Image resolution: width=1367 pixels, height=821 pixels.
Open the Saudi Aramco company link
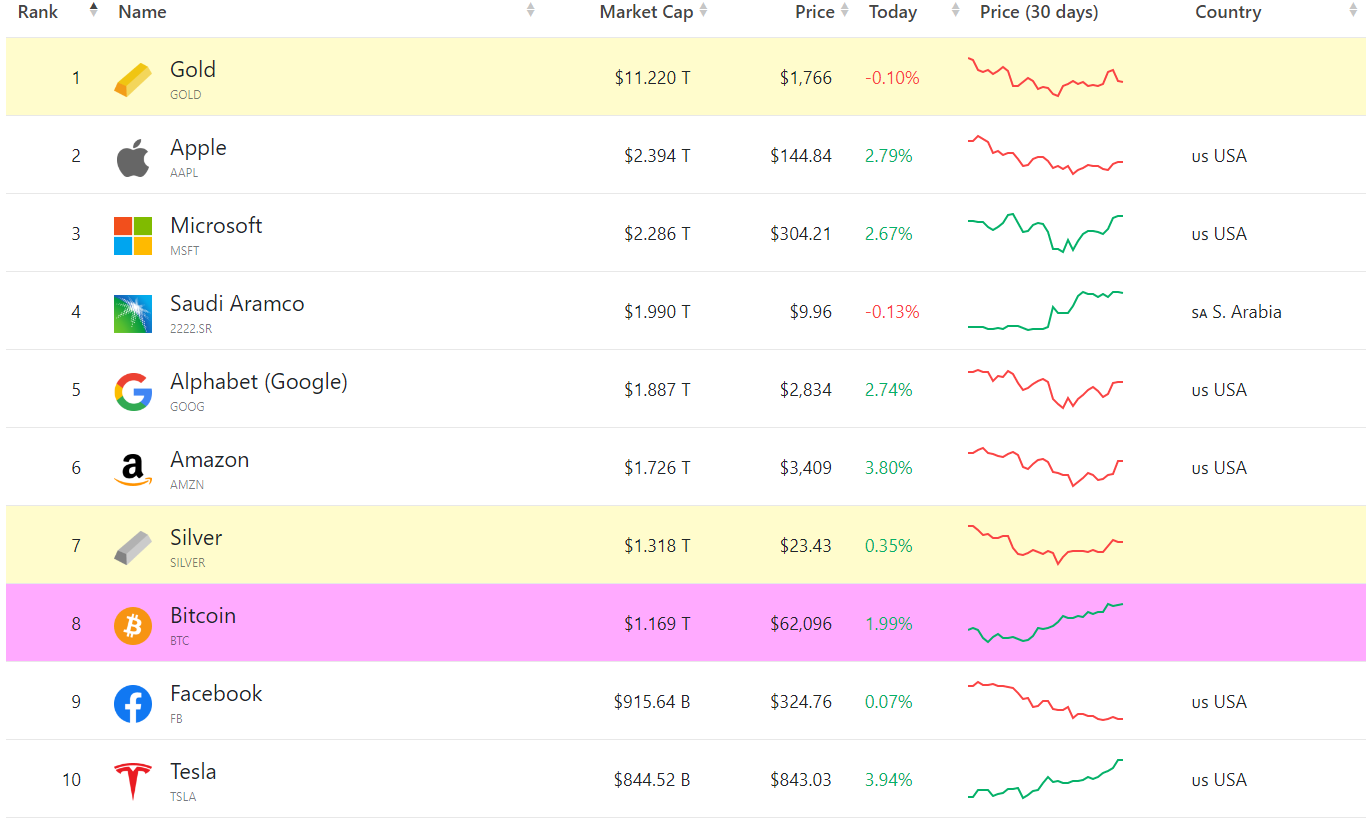coord(237,304)
